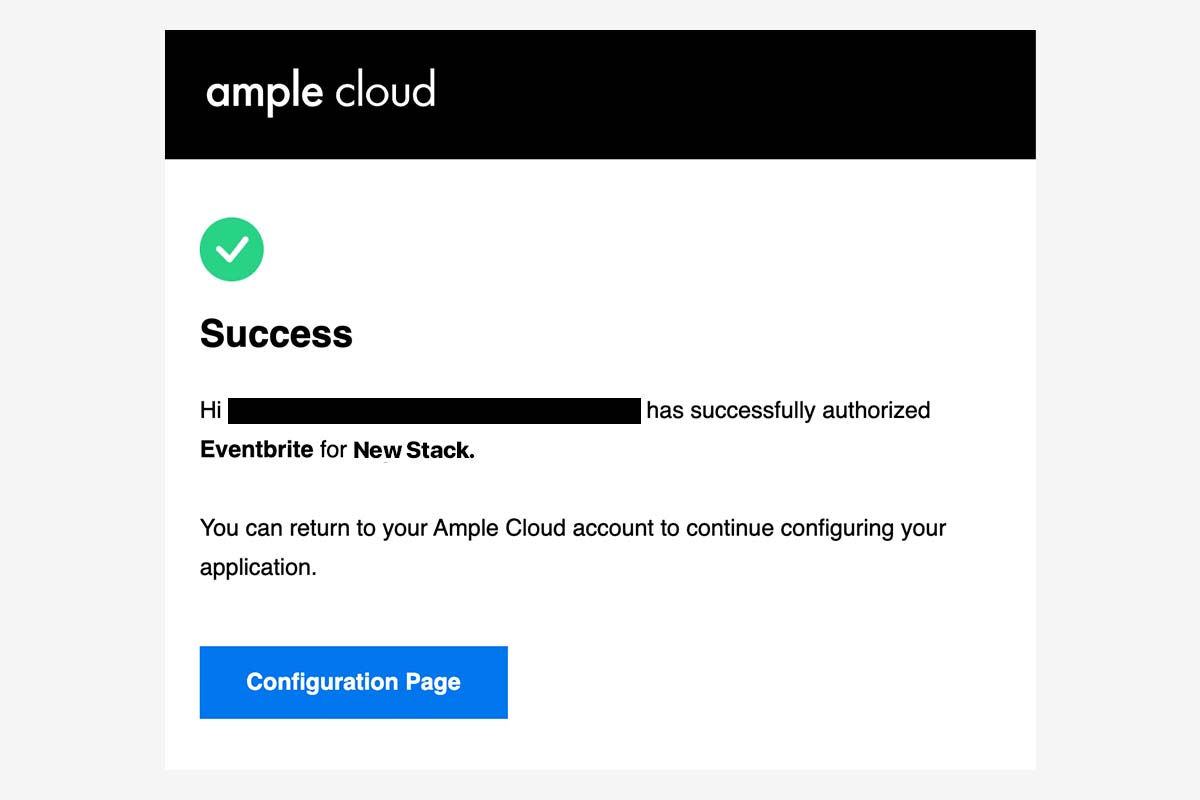Click the word 'cloud' in the logo

pyautogui.click(x=385, y=90)
